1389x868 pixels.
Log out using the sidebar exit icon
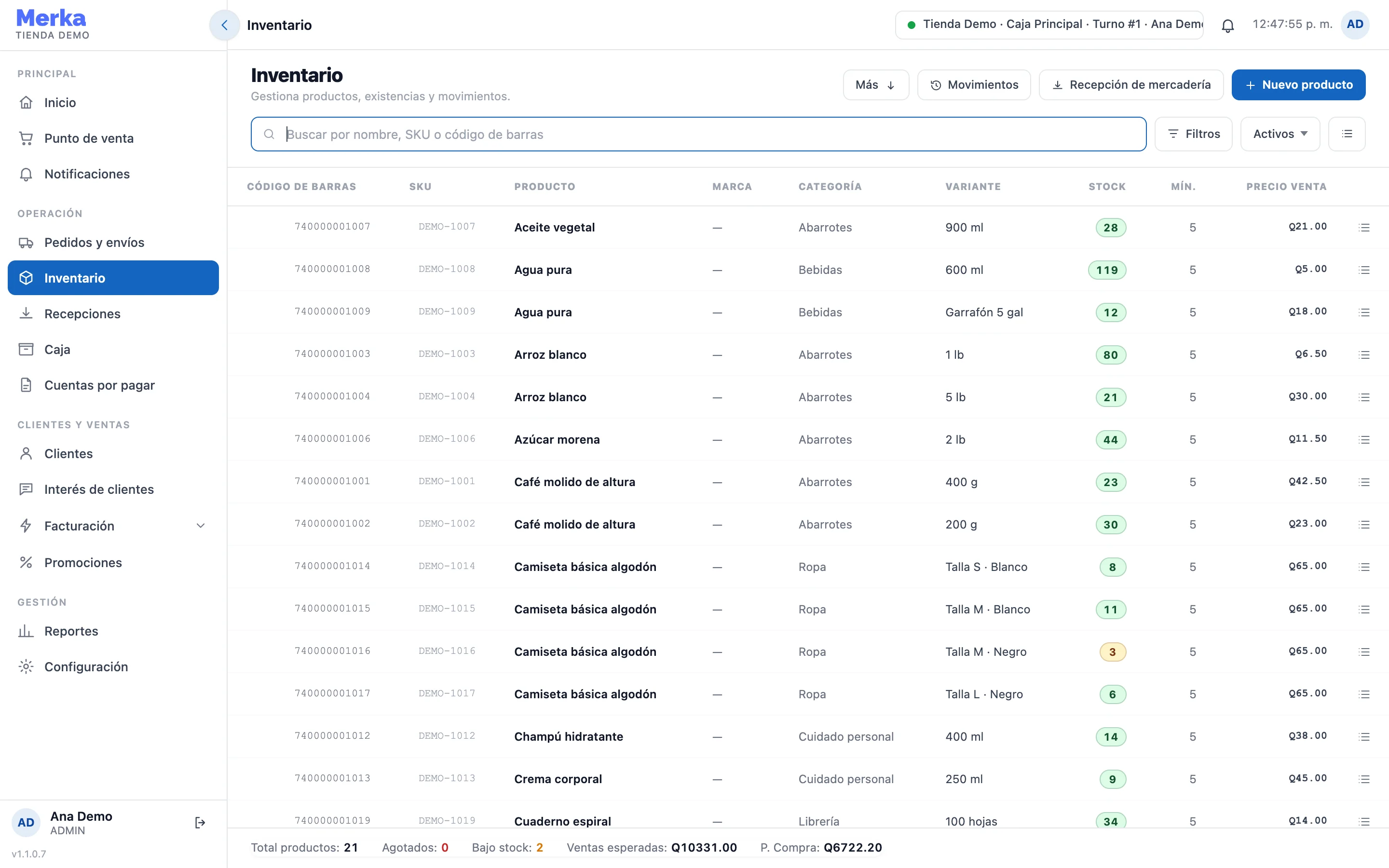[x=200, y=823]
